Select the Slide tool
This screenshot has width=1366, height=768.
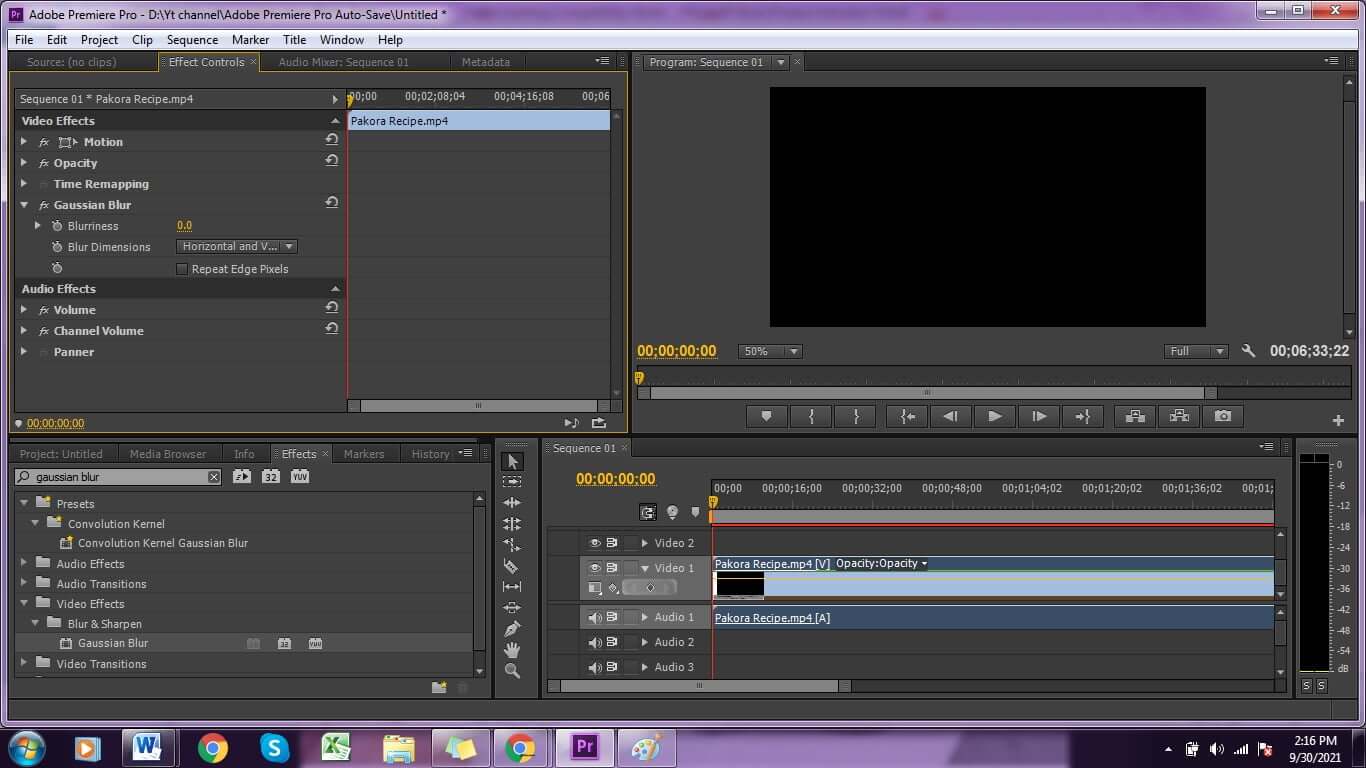[512, 608]
